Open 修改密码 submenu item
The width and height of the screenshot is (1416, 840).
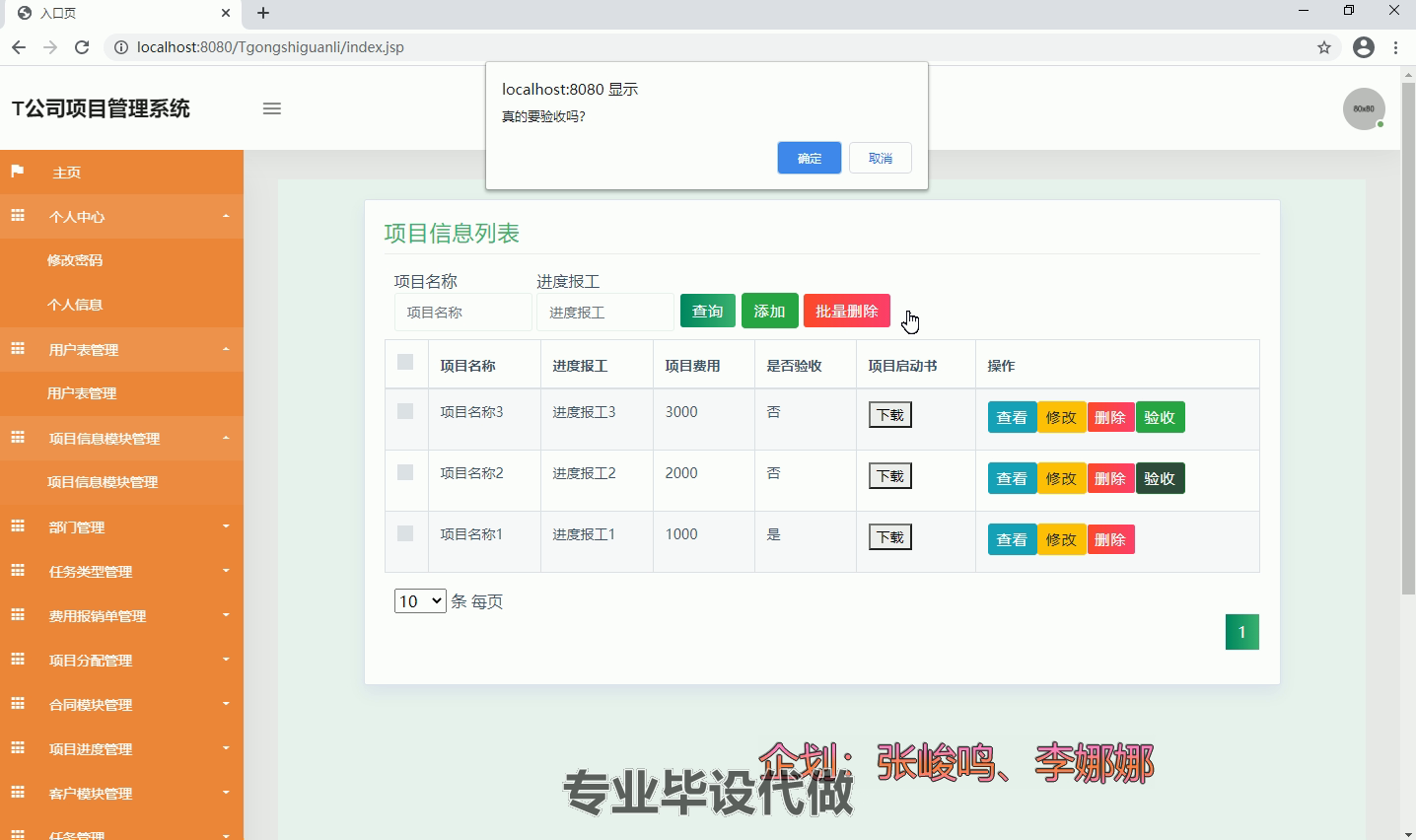[x=121, y=260]
